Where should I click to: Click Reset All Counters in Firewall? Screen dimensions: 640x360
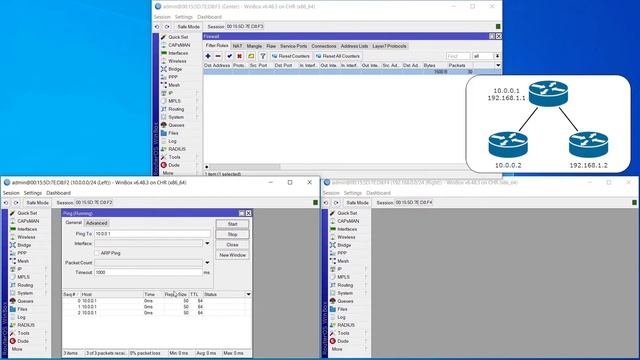[x=338, y=56]
